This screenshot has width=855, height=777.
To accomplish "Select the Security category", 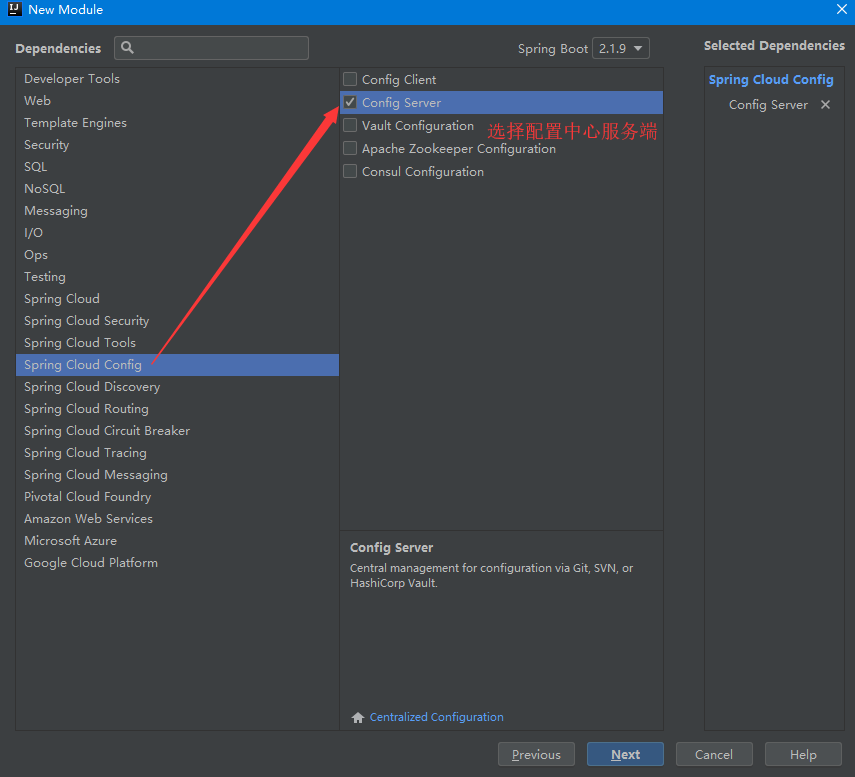I will tap(177, 144).
